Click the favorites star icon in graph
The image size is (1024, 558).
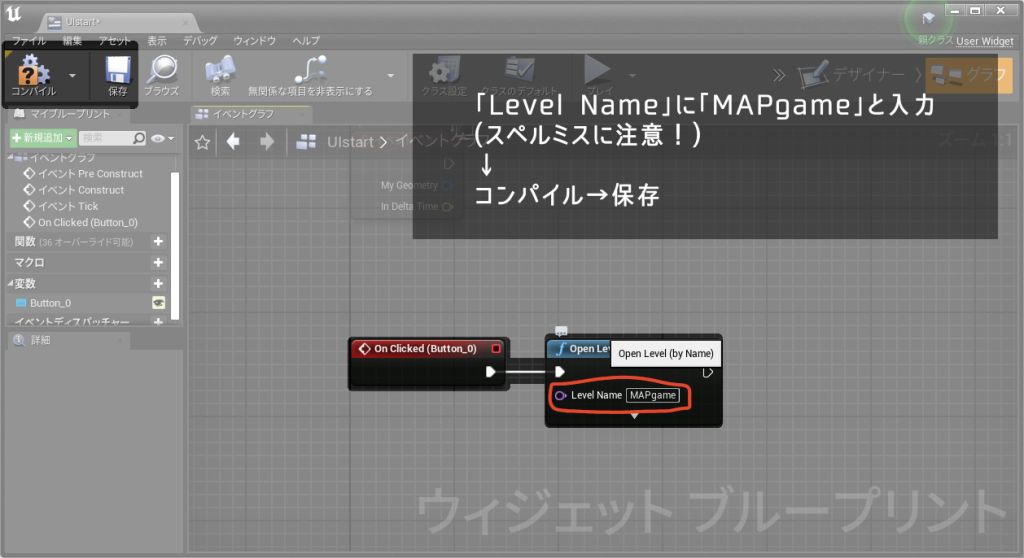[x=202, y=142]
